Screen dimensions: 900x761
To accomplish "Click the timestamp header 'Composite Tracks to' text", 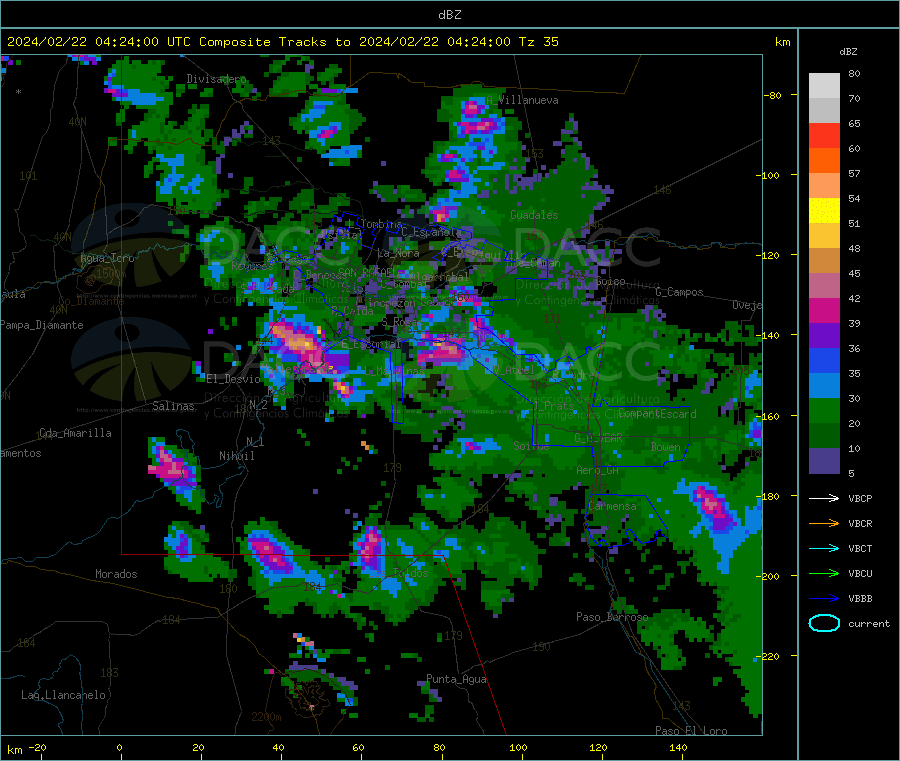I will pyautogui.click(x=274, y=42).
